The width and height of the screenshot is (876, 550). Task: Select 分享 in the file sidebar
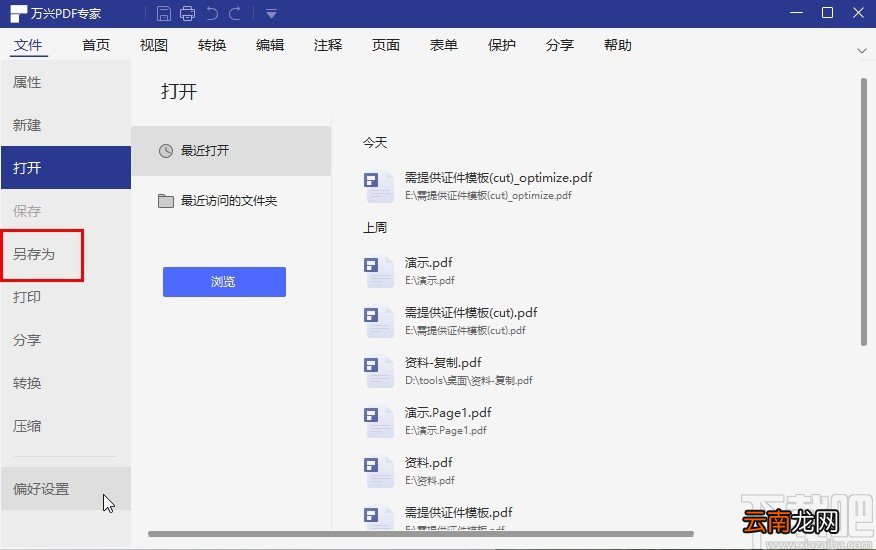point(66,340)
